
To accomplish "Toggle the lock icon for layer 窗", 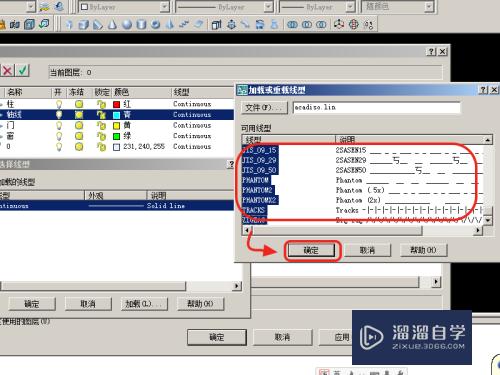I will coord(101,136).
